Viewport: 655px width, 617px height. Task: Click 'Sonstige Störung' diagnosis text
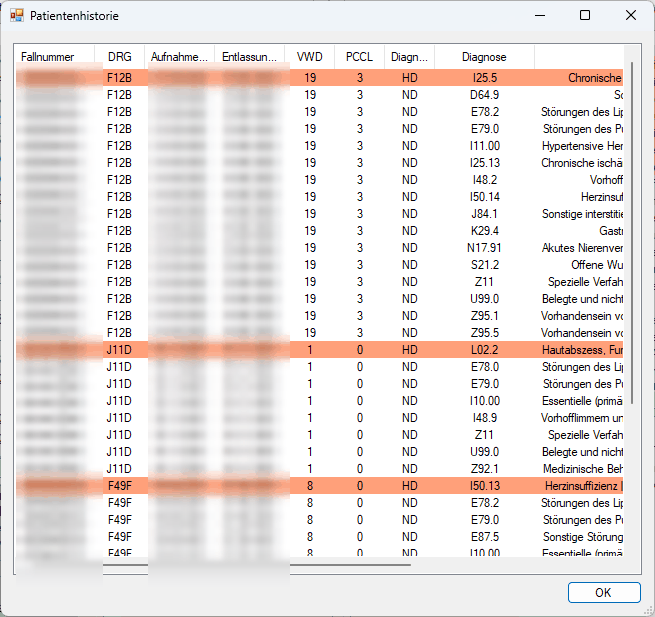pyautogui.click(x=583, y=537)
